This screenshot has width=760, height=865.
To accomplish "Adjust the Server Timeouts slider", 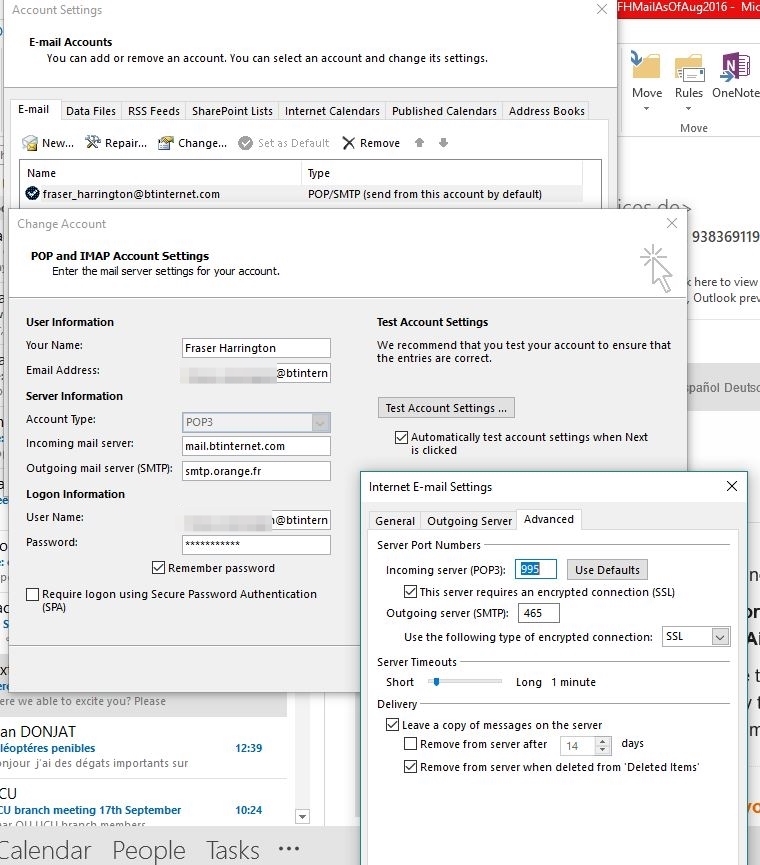I will click(x=436, y=682).
